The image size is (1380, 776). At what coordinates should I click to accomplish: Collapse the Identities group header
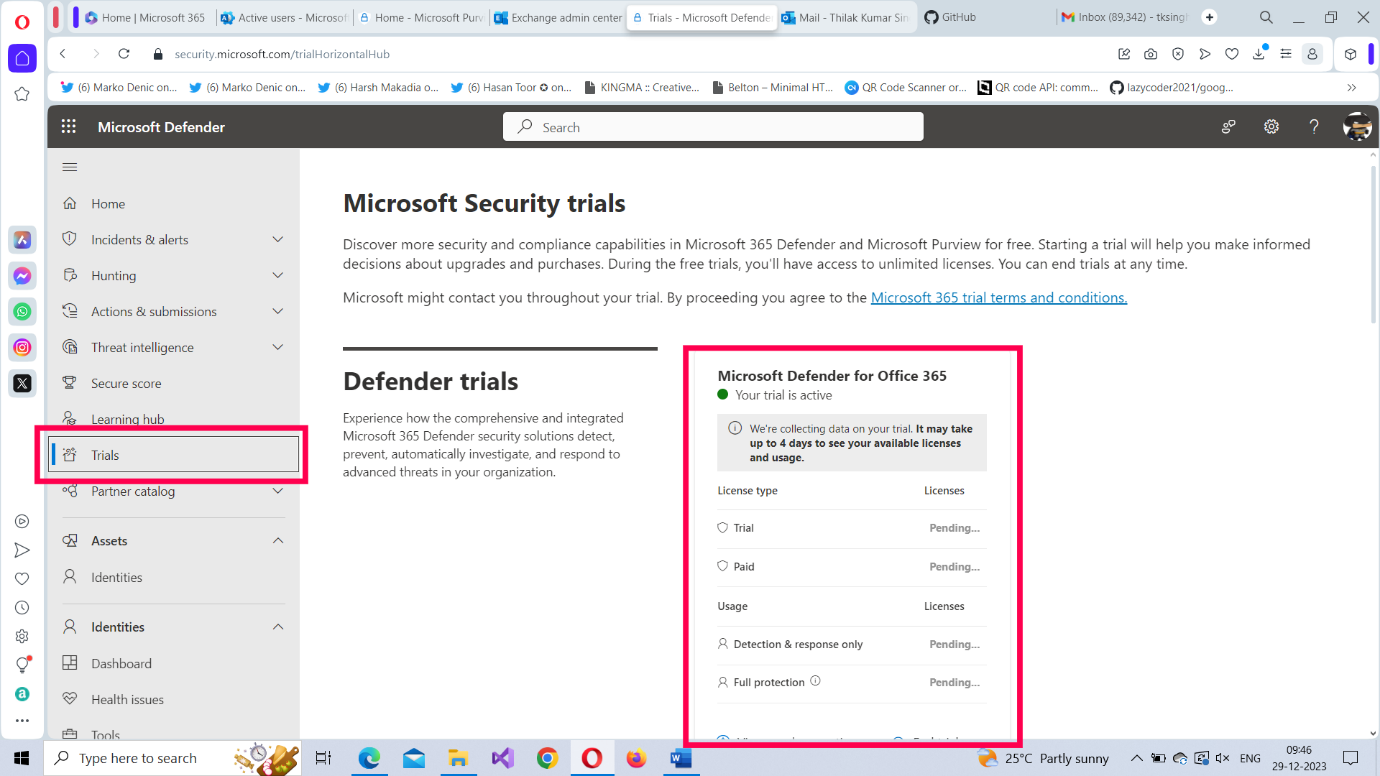[278, 627]
